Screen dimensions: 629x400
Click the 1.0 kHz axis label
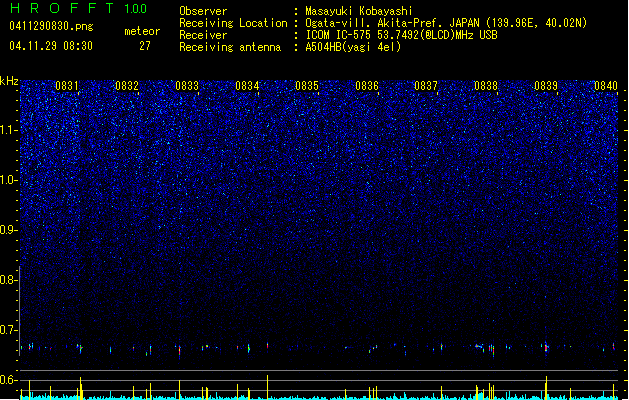coord(9,180)
